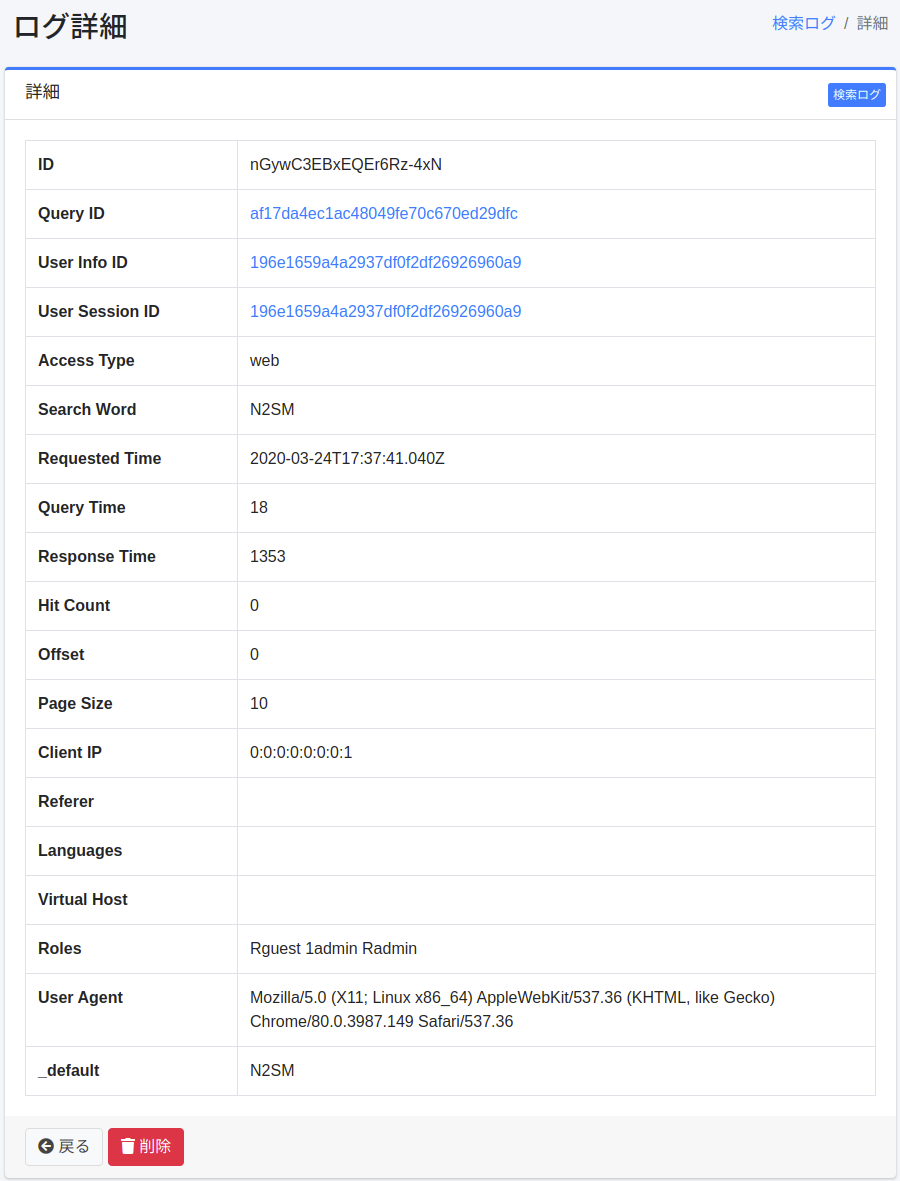This screenshot has width=900, height=1181.
Task: Click the 戻る button label
Action: [74, 1146]
